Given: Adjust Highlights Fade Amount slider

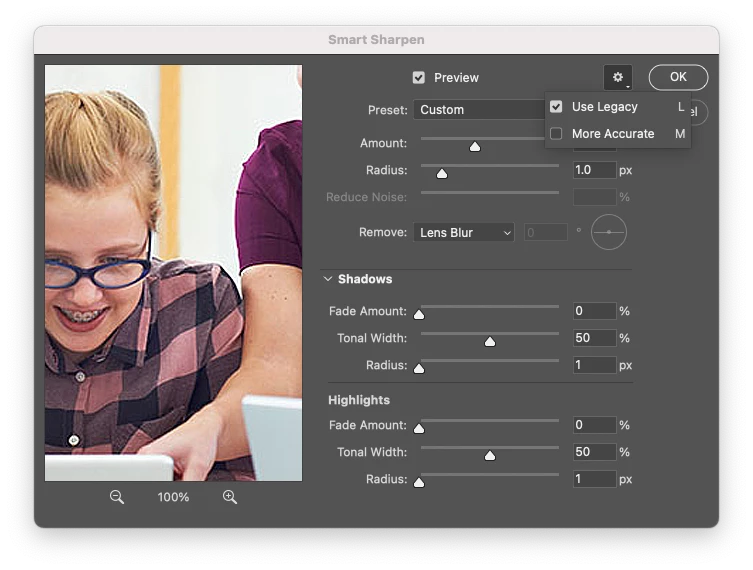Looking at the screenshot, I should (x=419, y=428).
